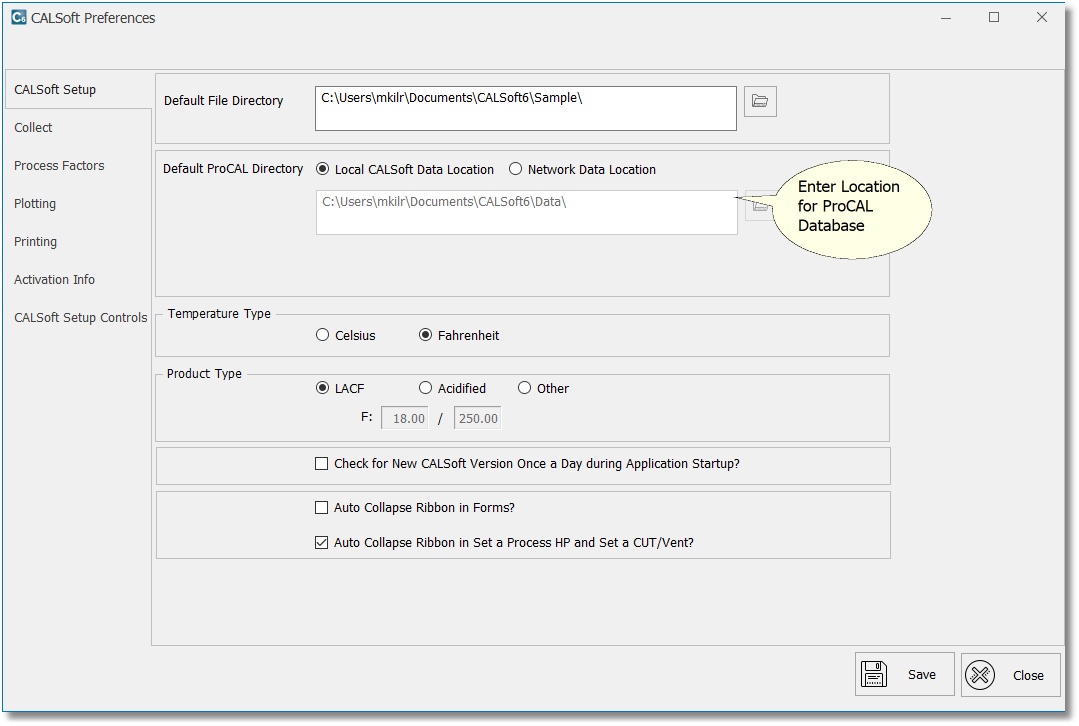Click the Save button label
This screenshot has width=1079, height=726.
[x=921, y=675]
